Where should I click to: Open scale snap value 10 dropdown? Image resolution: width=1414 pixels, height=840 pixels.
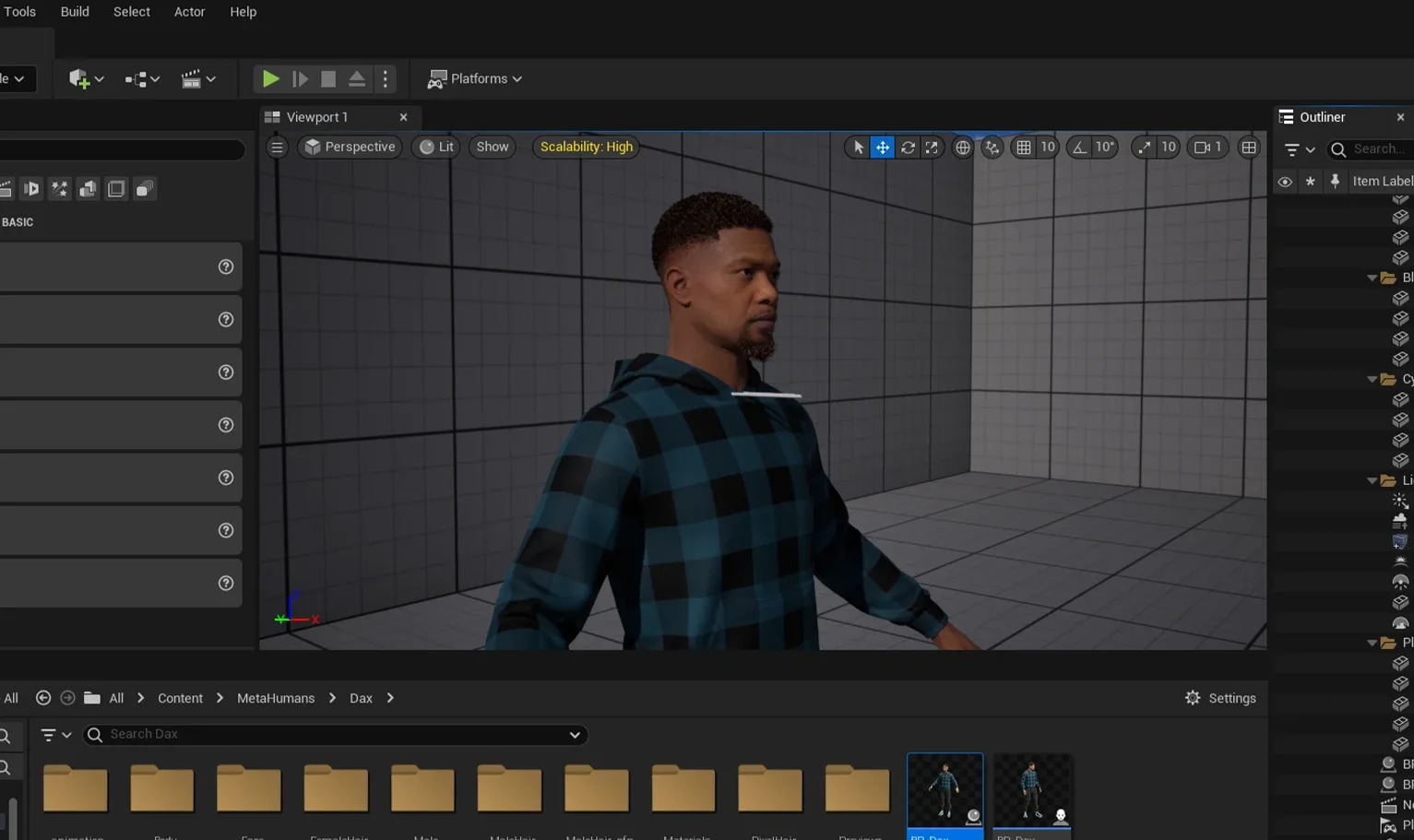pos(1169,148)
